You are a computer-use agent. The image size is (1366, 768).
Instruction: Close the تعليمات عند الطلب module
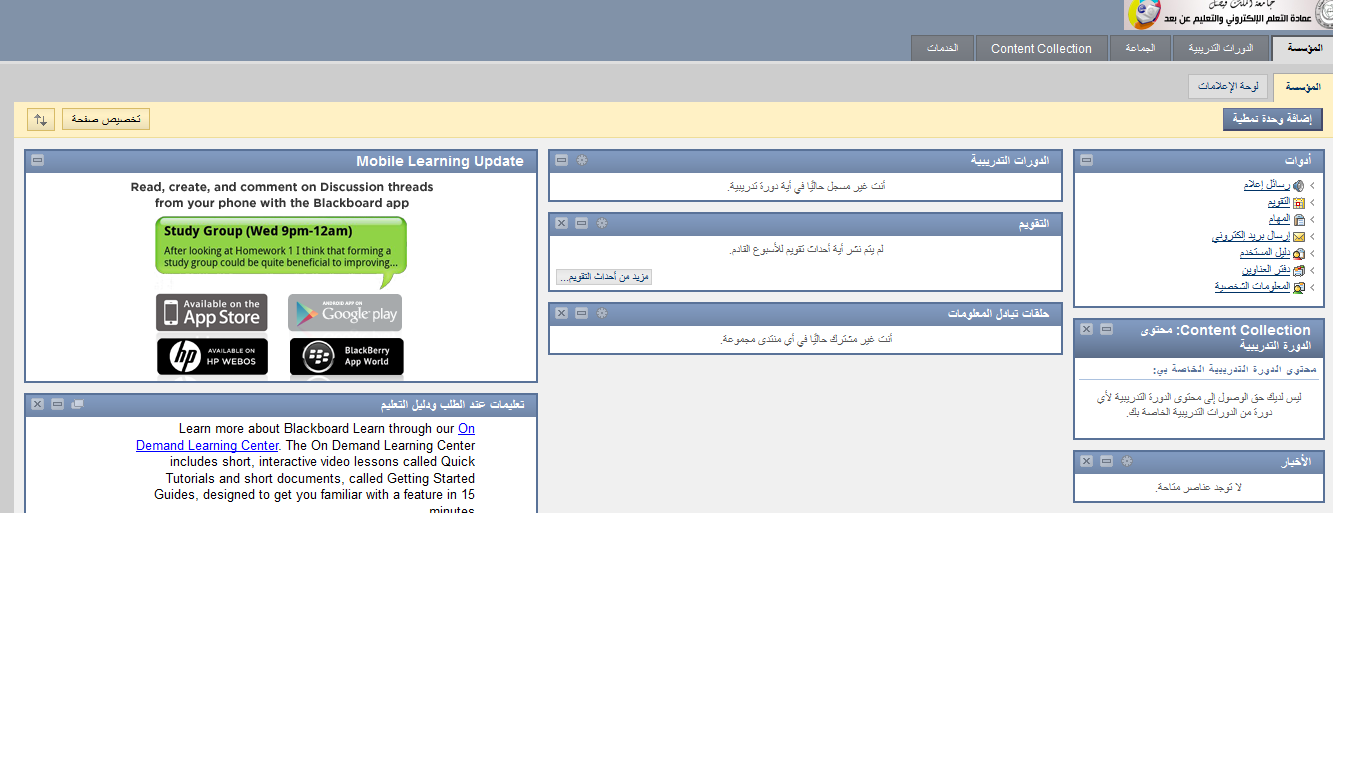[37, 404]
